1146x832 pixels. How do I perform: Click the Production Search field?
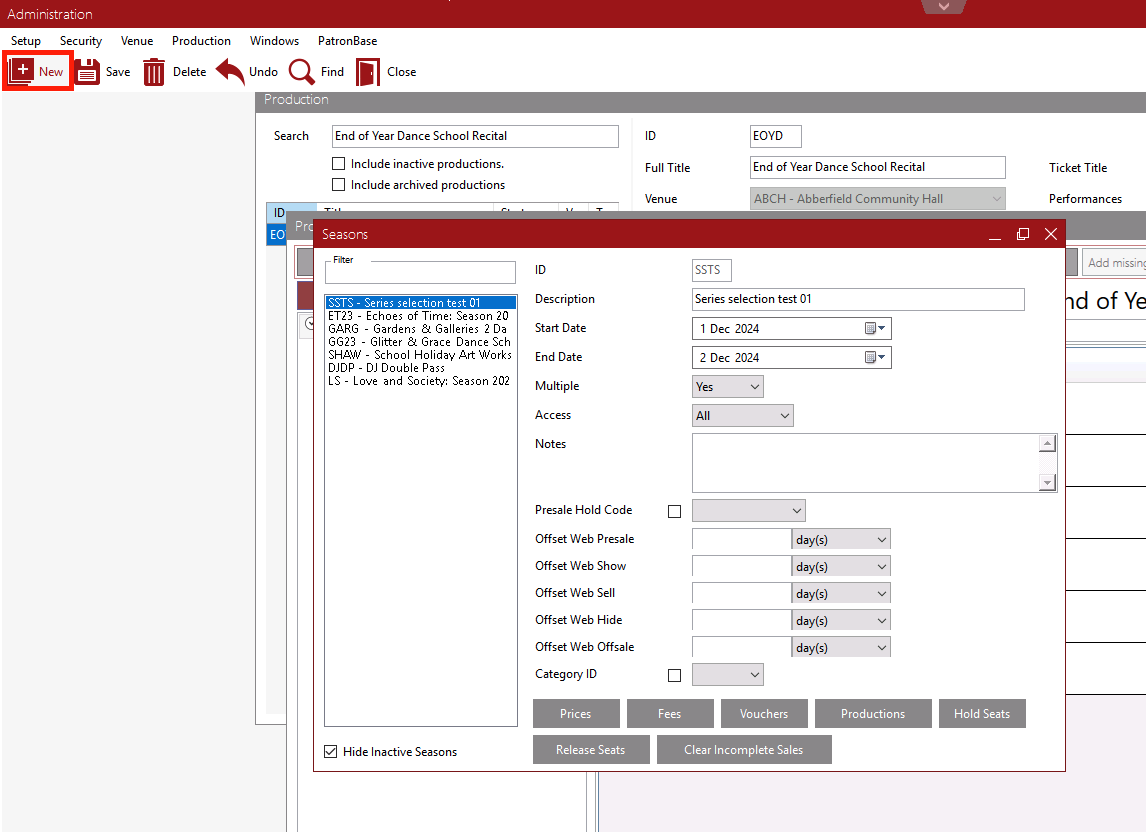tap(475, 136)
